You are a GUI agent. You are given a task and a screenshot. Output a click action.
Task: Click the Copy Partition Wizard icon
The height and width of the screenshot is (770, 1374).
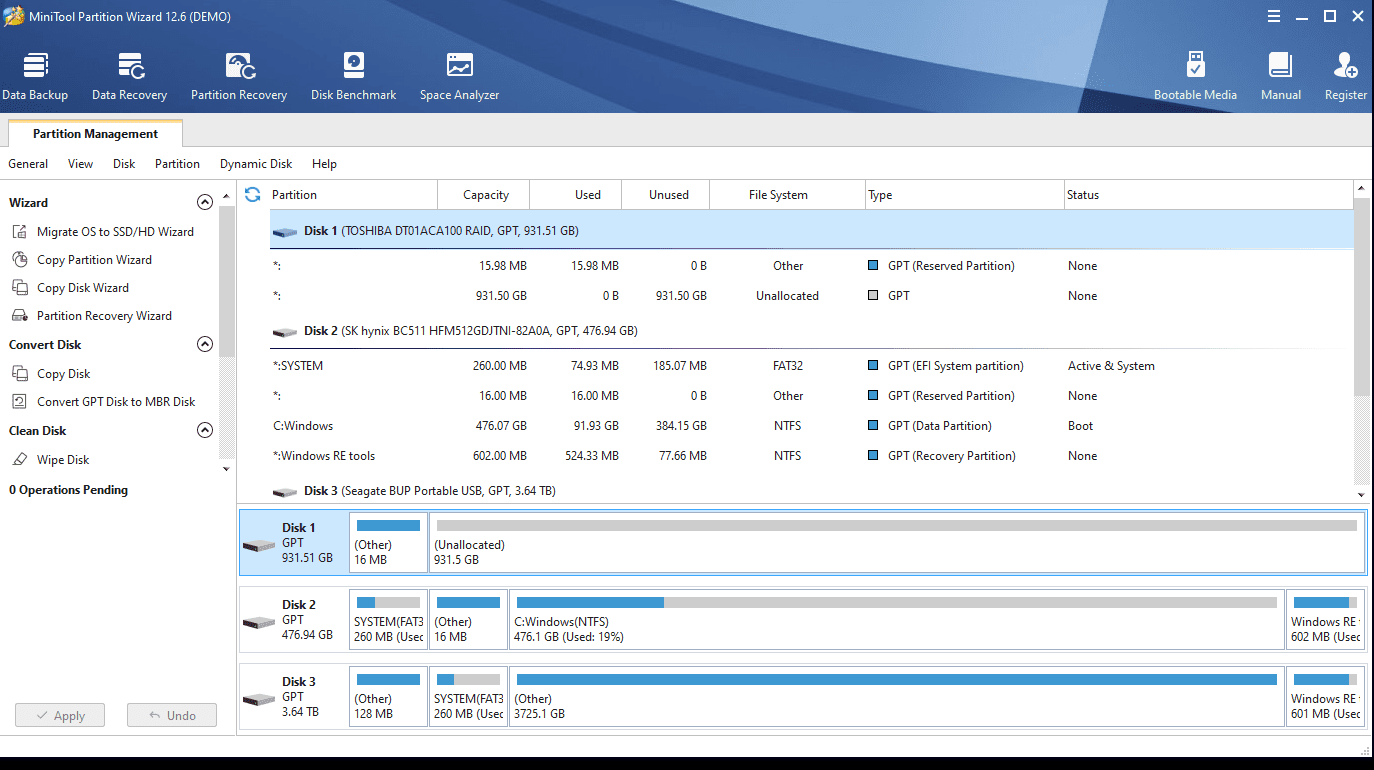click(x=19, y=260)
